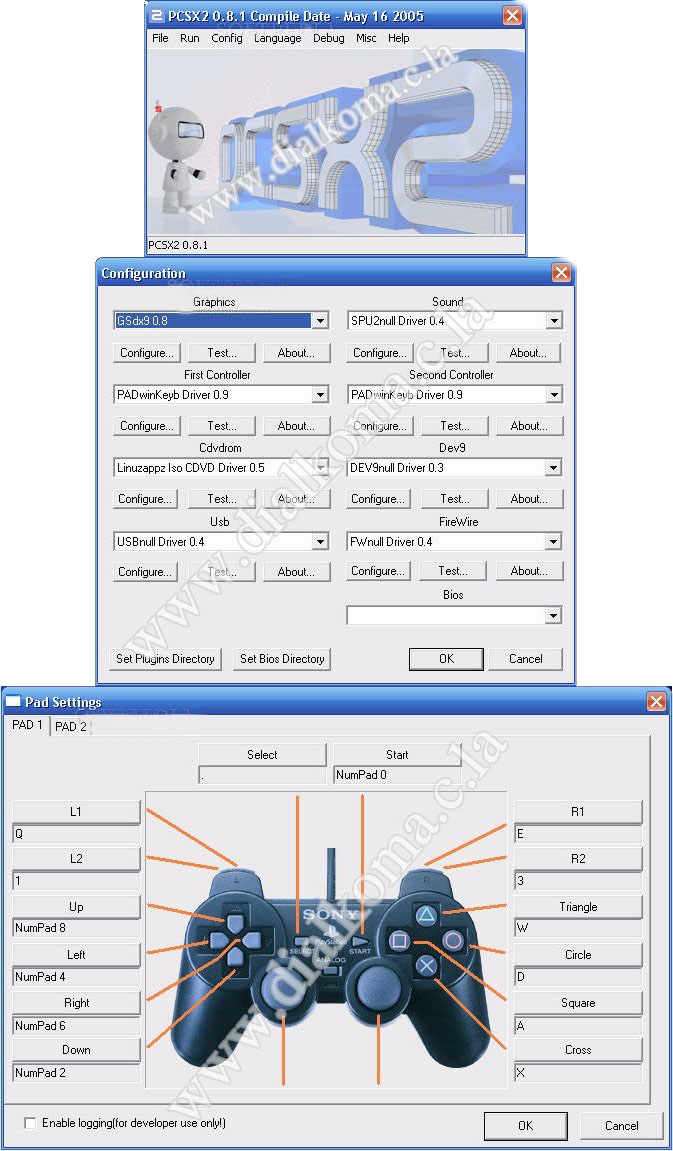Click the Left mapping button

(76, 955)
